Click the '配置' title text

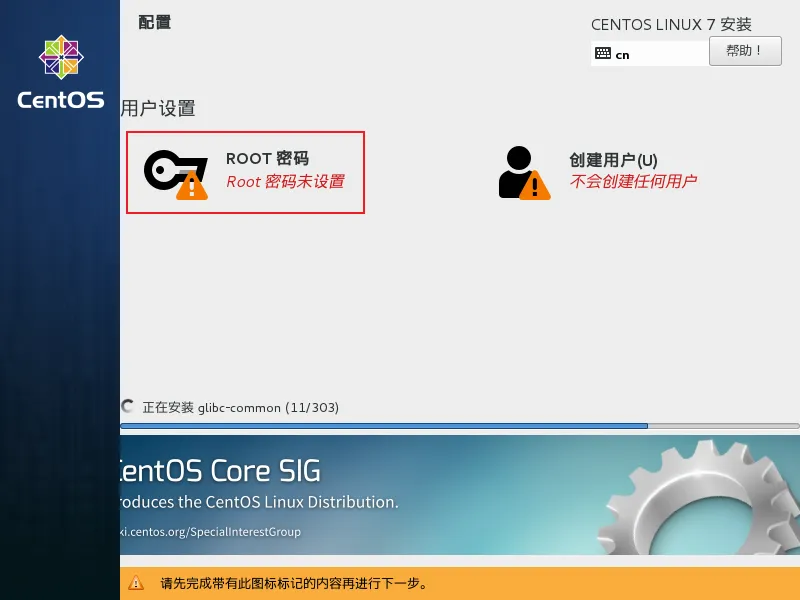tap(155, 22)
